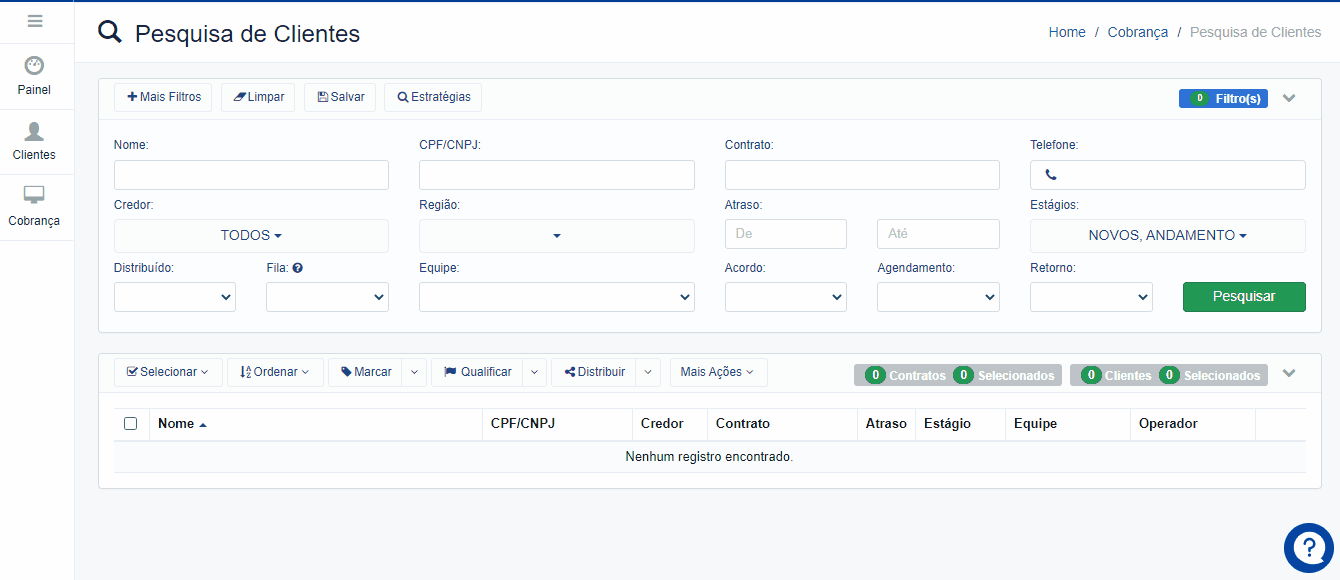
Task: Toggle the select-all checkbox in table header
Action: (x=131, y=424)
